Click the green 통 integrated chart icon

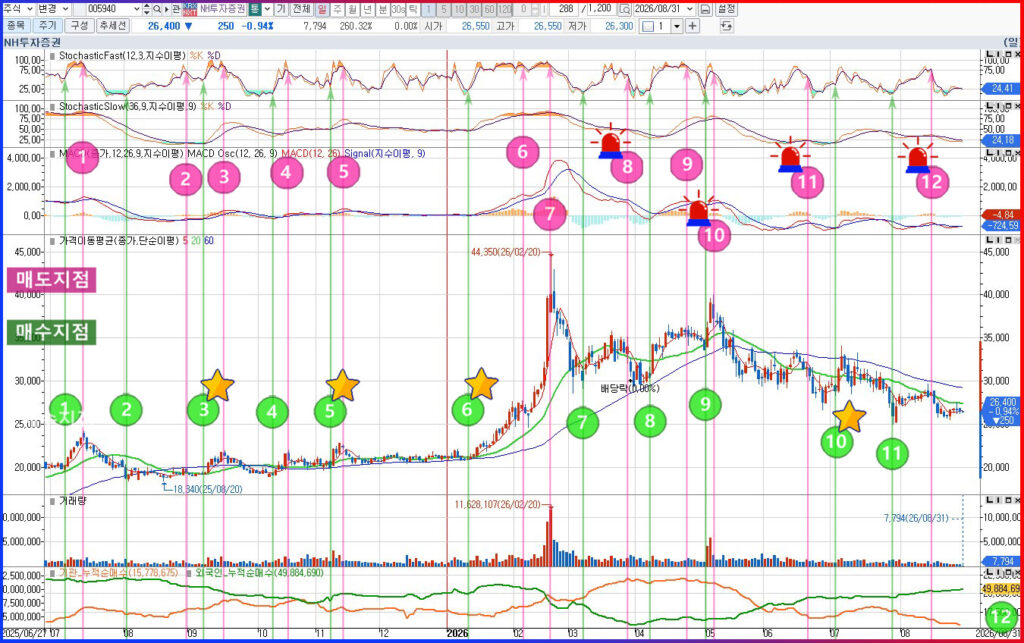(x=255, y=9)
